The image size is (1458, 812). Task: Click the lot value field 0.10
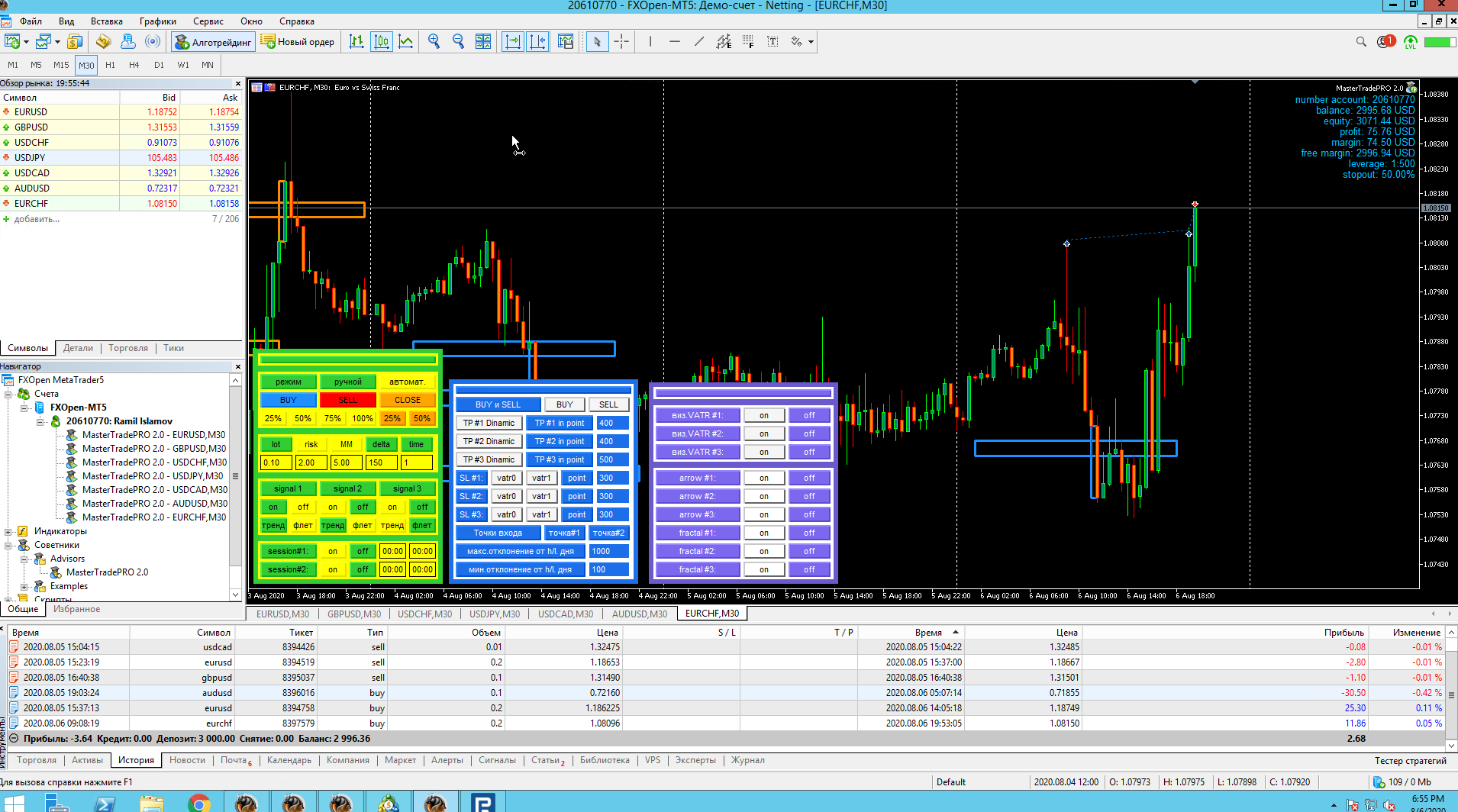click(x=275, y=462)
